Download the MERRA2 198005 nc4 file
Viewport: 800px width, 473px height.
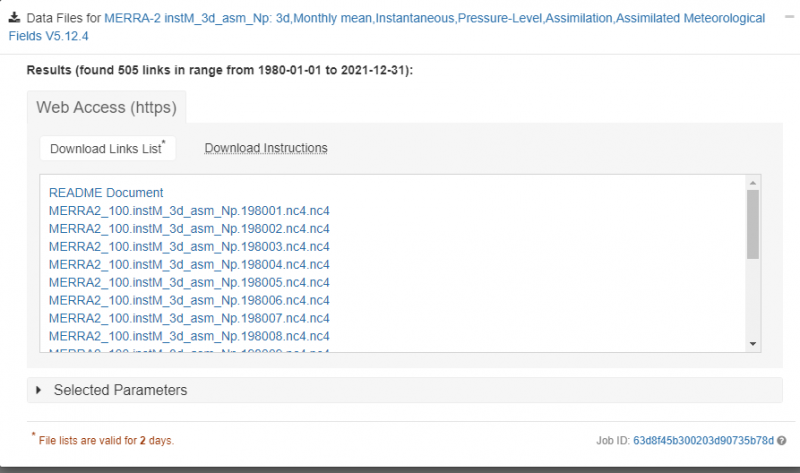pyautogui.click(x=189, y=282)
